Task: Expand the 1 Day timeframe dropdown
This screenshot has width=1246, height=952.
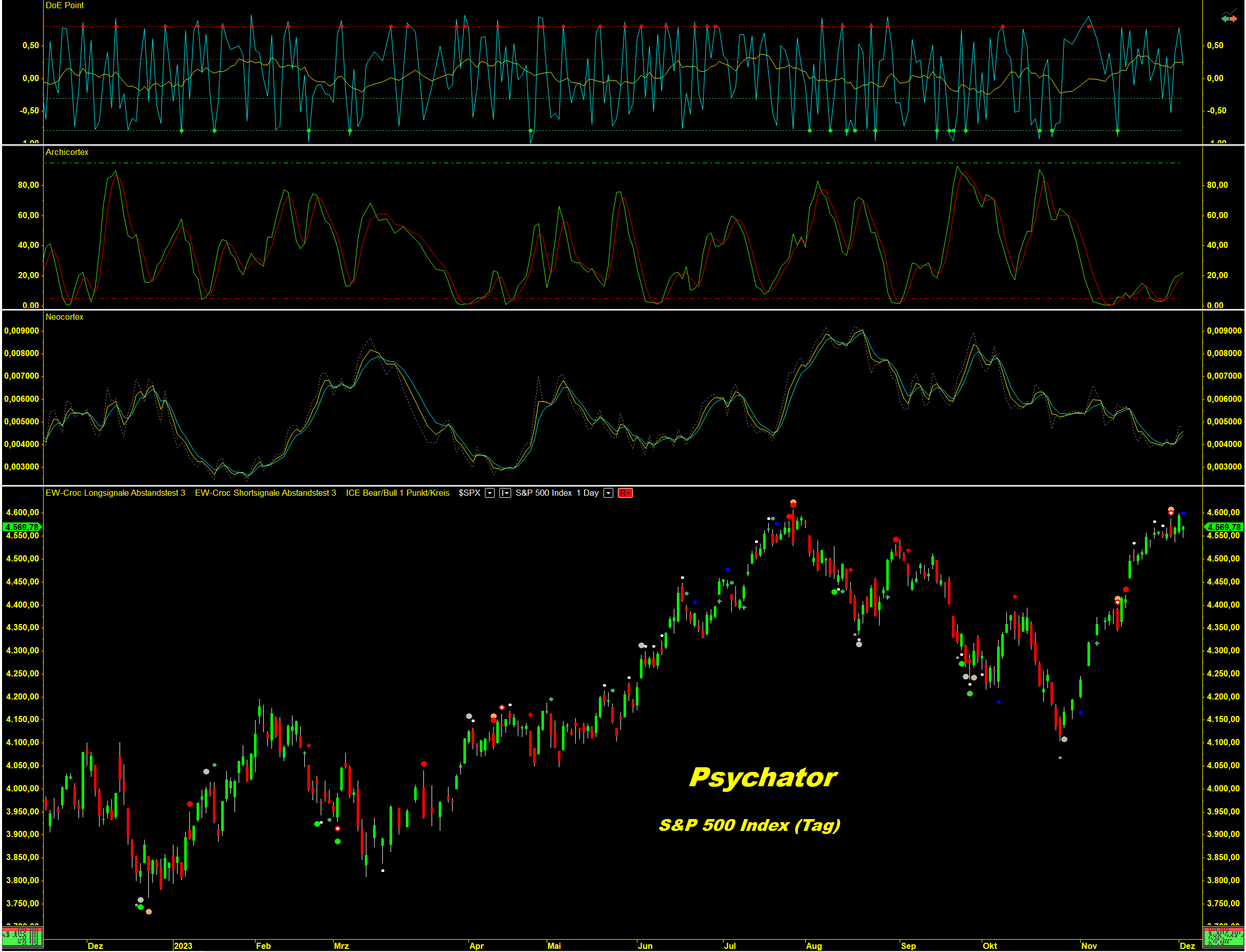Action: (608, 493)
